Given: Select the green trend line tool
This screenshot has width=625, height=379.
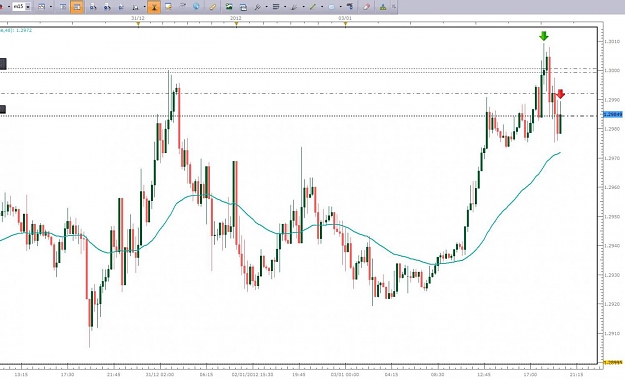Looking at the screenshot, I should [313, 7].
